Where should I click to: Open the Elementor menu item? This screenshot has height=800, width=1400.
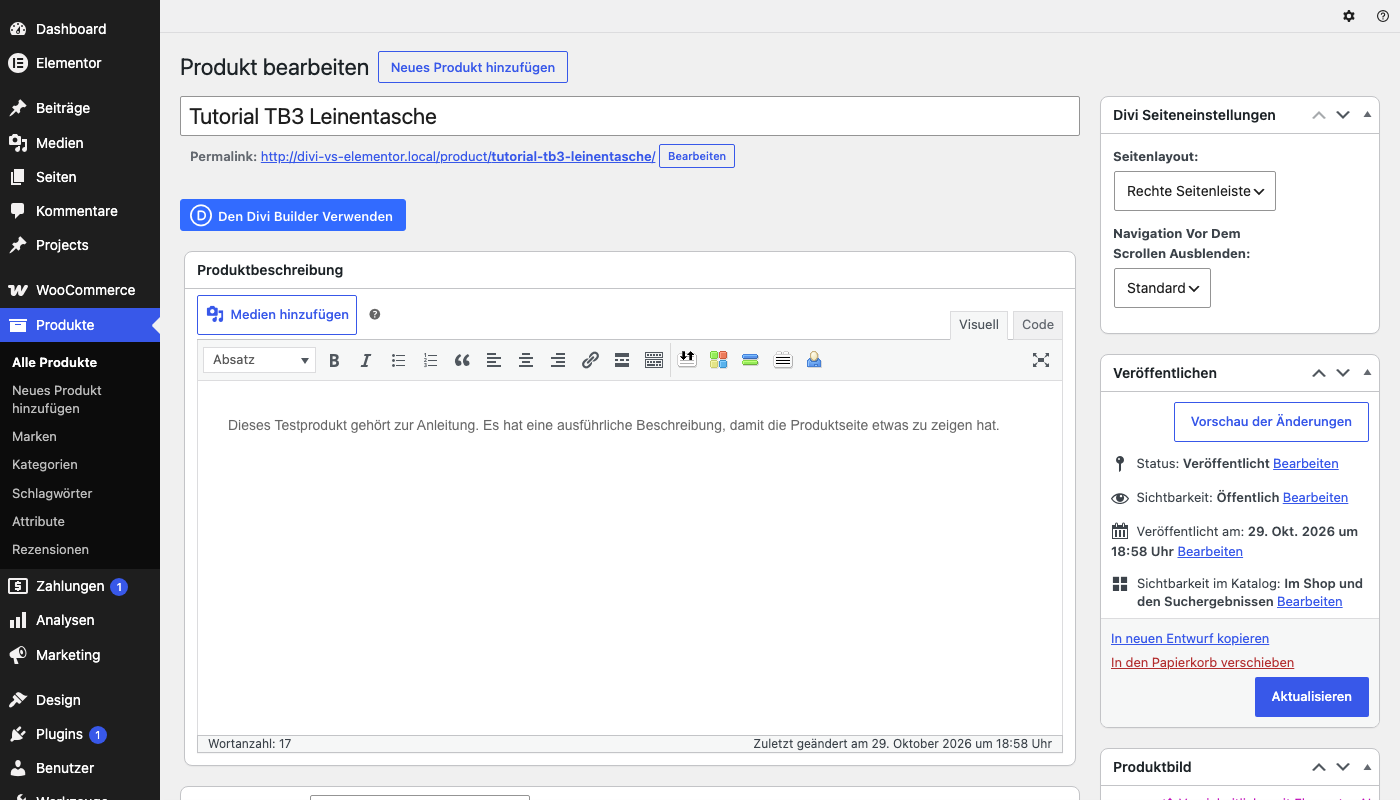tap(80, 63)
